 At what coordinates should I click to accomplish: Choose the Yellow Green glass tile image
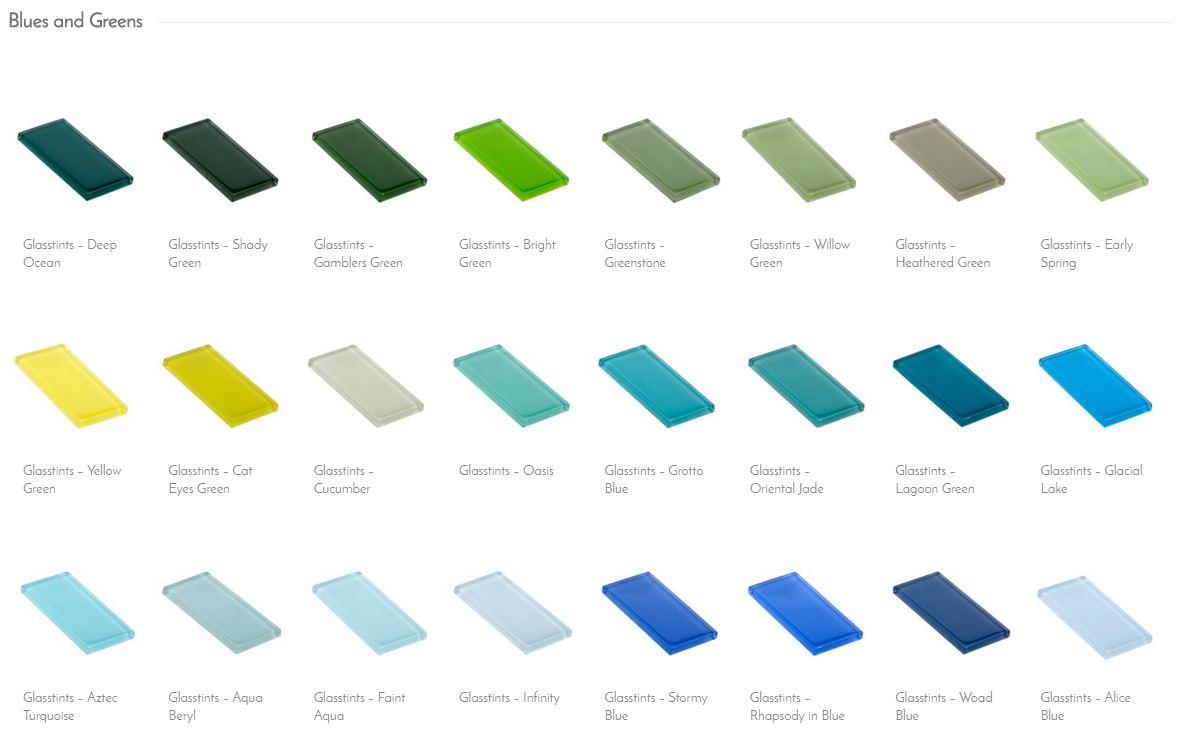click(x=71, y=386)
